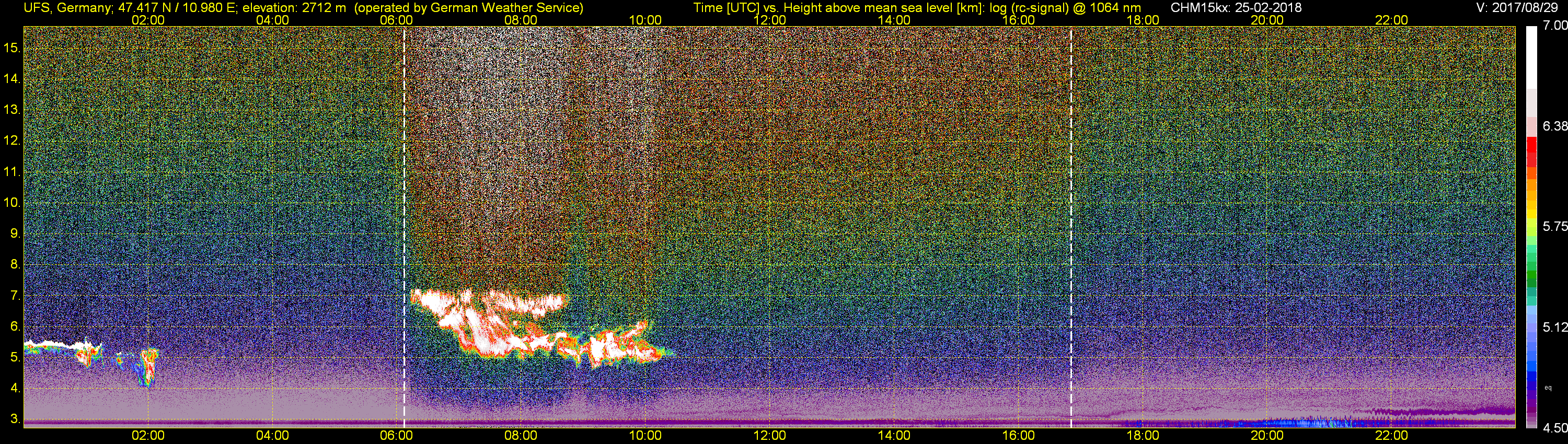The image size is (1568, 444).
Task: Click the "7." km height axis label
Action: coord(15,296)
